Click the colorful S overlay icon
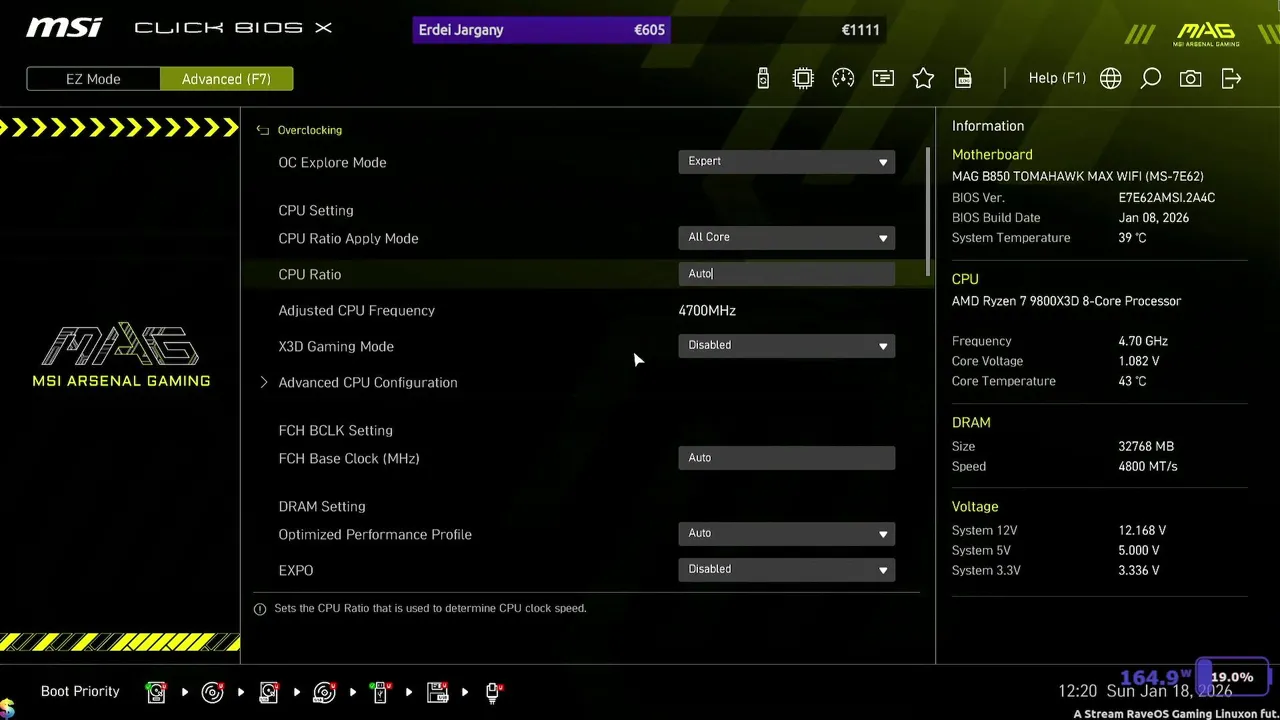This screenshot has width=1280, height=720. (x=8, y=708)
